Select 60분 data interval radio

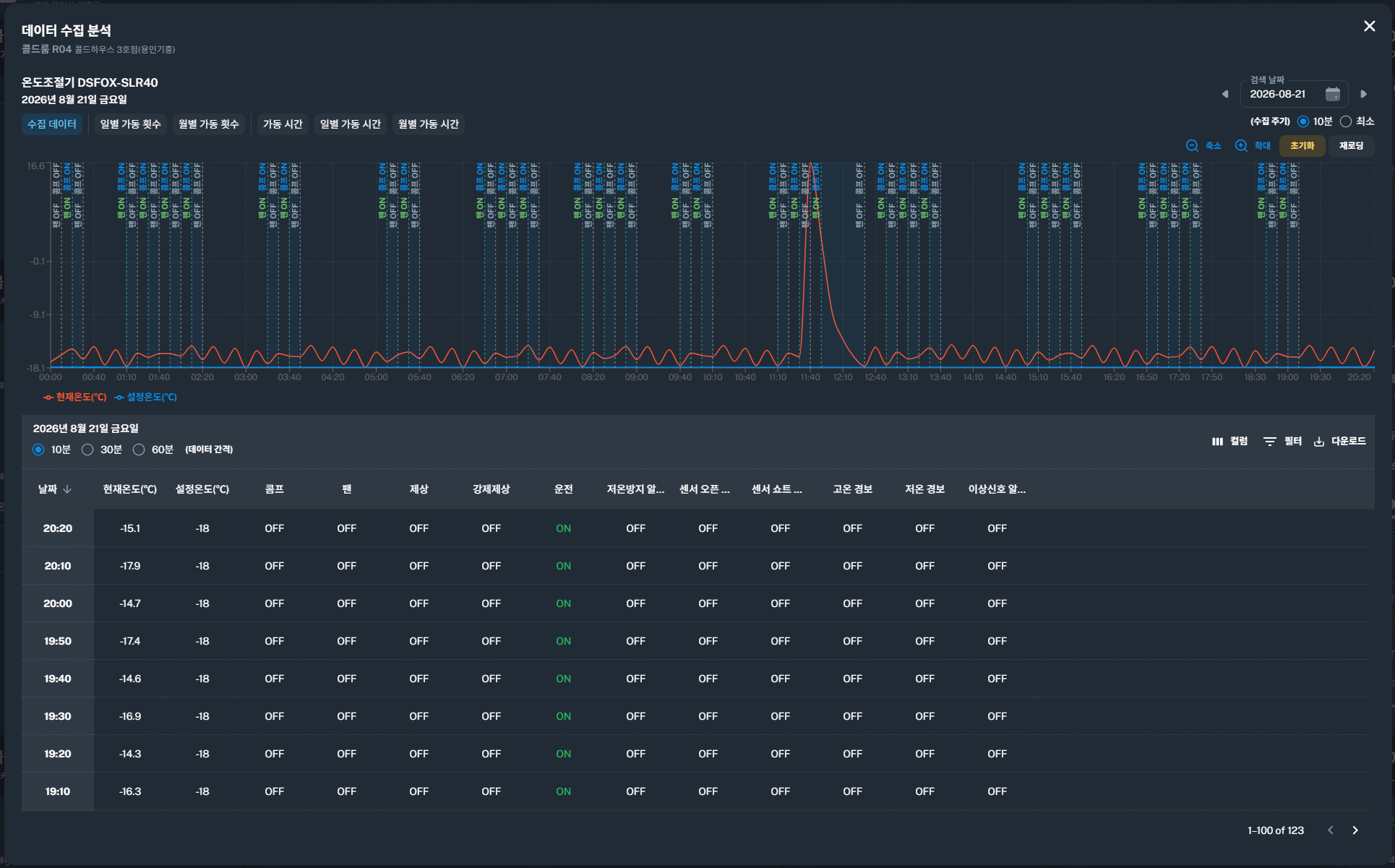tap(139, 450)
